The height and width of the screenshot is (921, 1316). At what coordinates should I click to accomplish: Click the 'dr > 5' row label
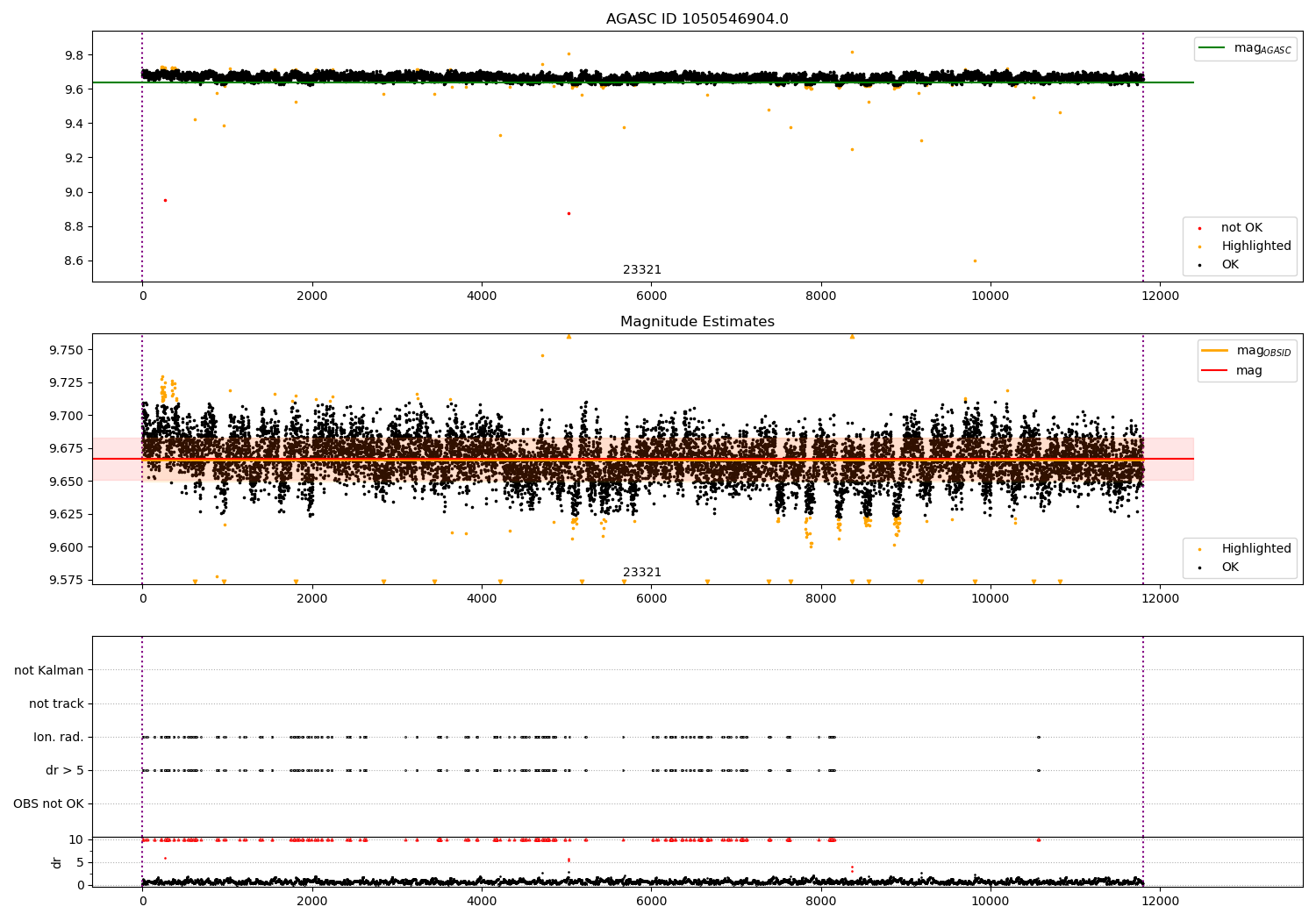[65, 770]
